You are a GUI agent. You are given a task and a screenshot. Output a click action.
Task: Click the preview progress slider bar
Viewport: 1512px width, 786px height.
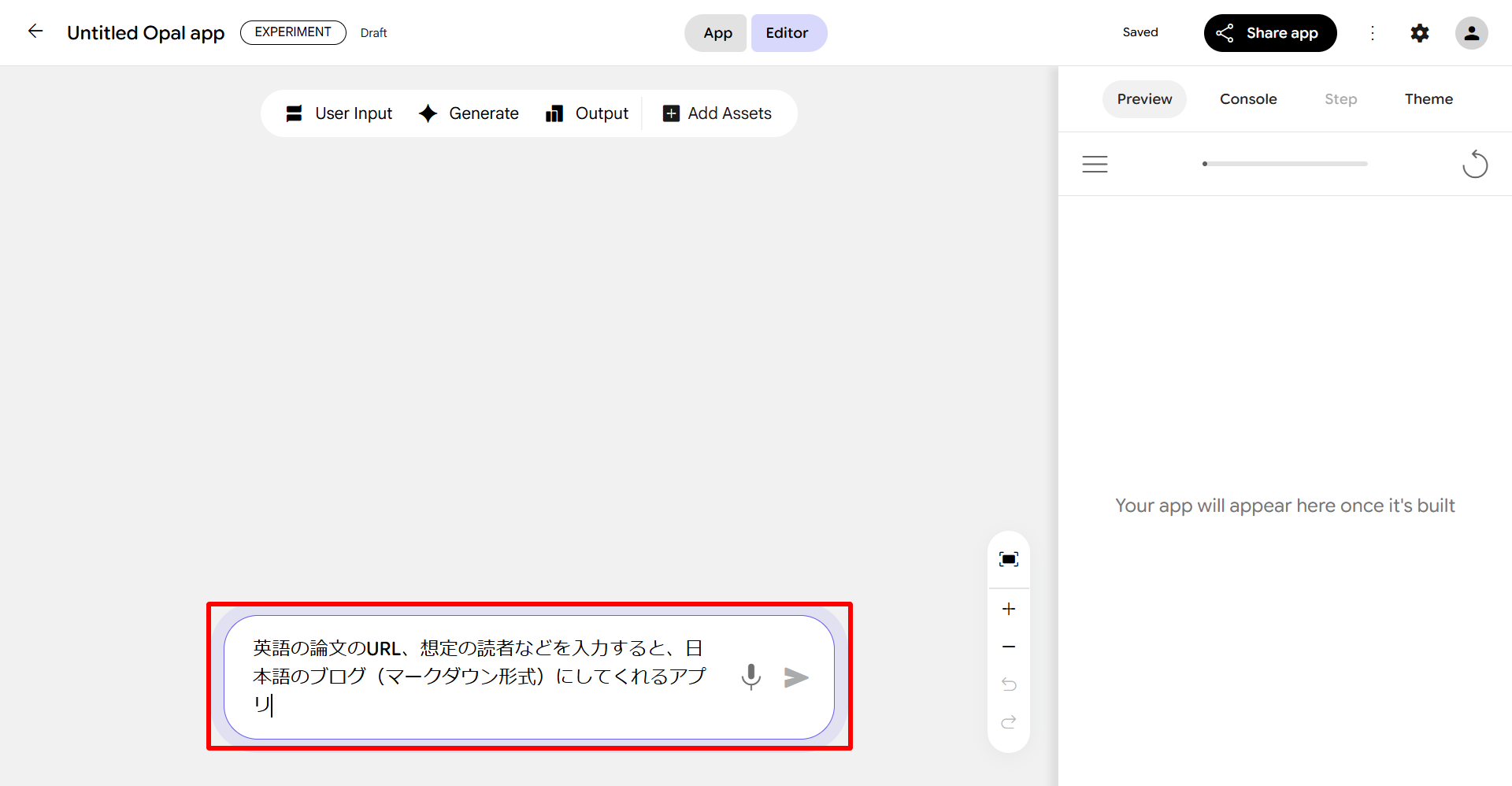[1285, 164]
